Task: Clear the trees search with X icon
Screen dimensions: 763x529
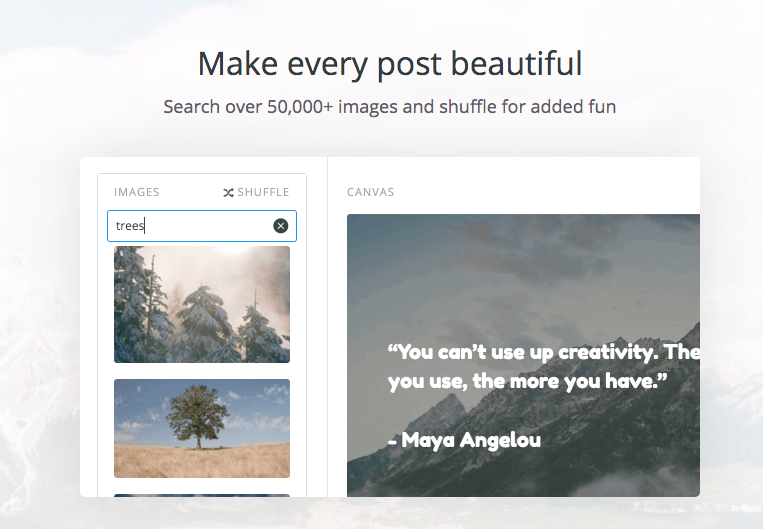Action: pos(281,226)
